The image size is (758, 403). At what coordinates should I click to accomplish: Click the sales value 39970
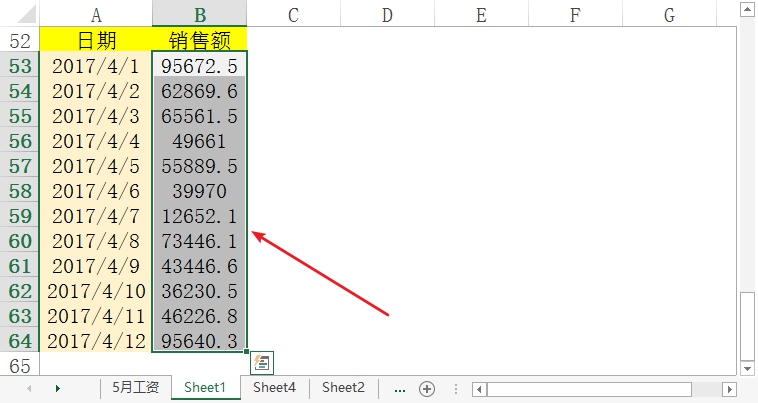[200, 191]
